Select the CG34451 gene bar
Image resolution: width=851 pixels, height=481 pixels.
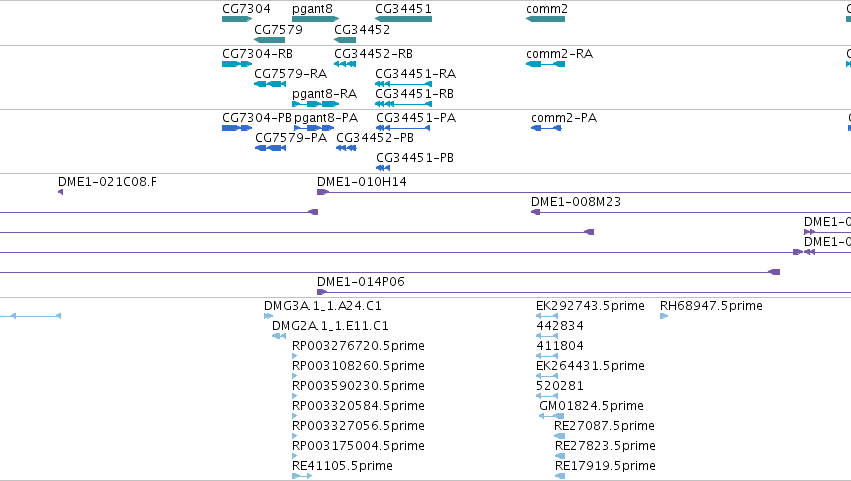403,19
